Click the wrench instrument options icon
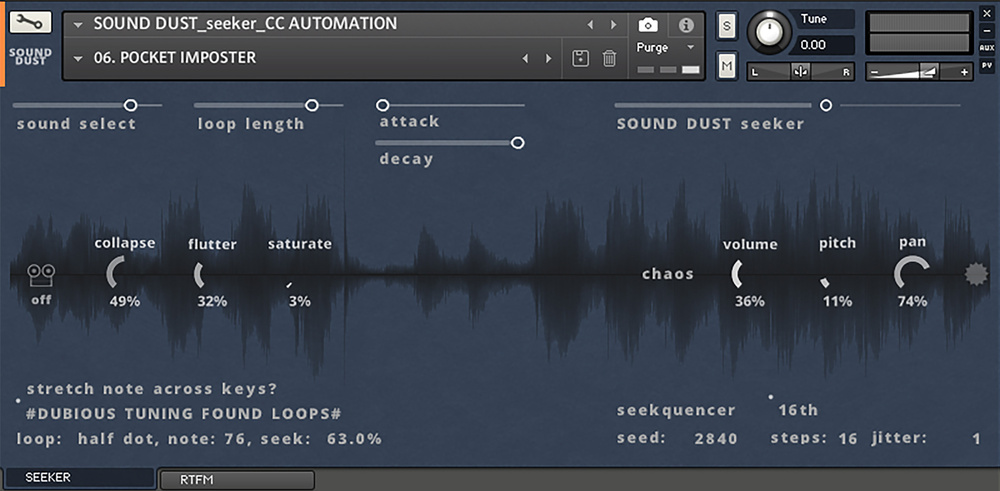Image resolution: width=1000 pixels, height=491 pixels. (x=30, y=23)
